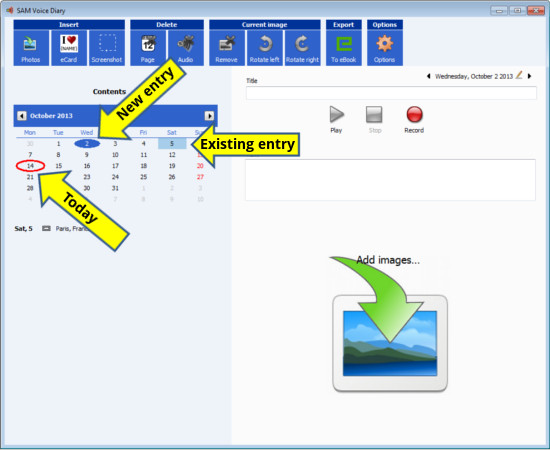550x450 pixels.
Task: Remove the current image
Action: (227, 48)
